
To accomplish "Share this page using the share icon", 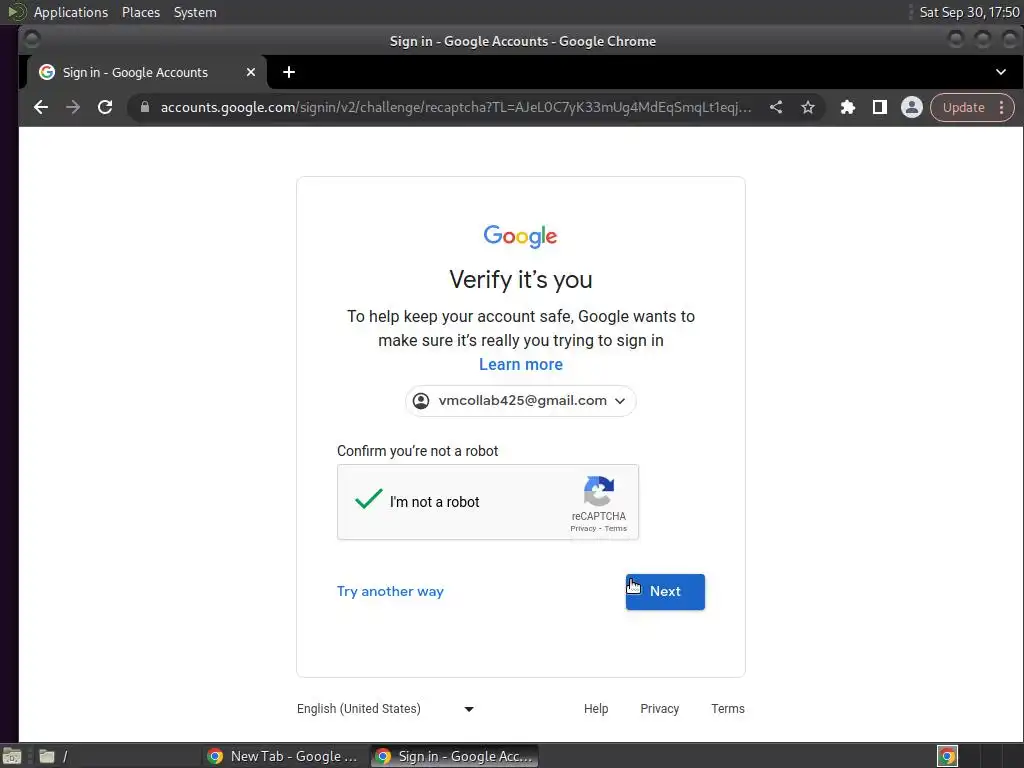I will (x=776, y=107).
